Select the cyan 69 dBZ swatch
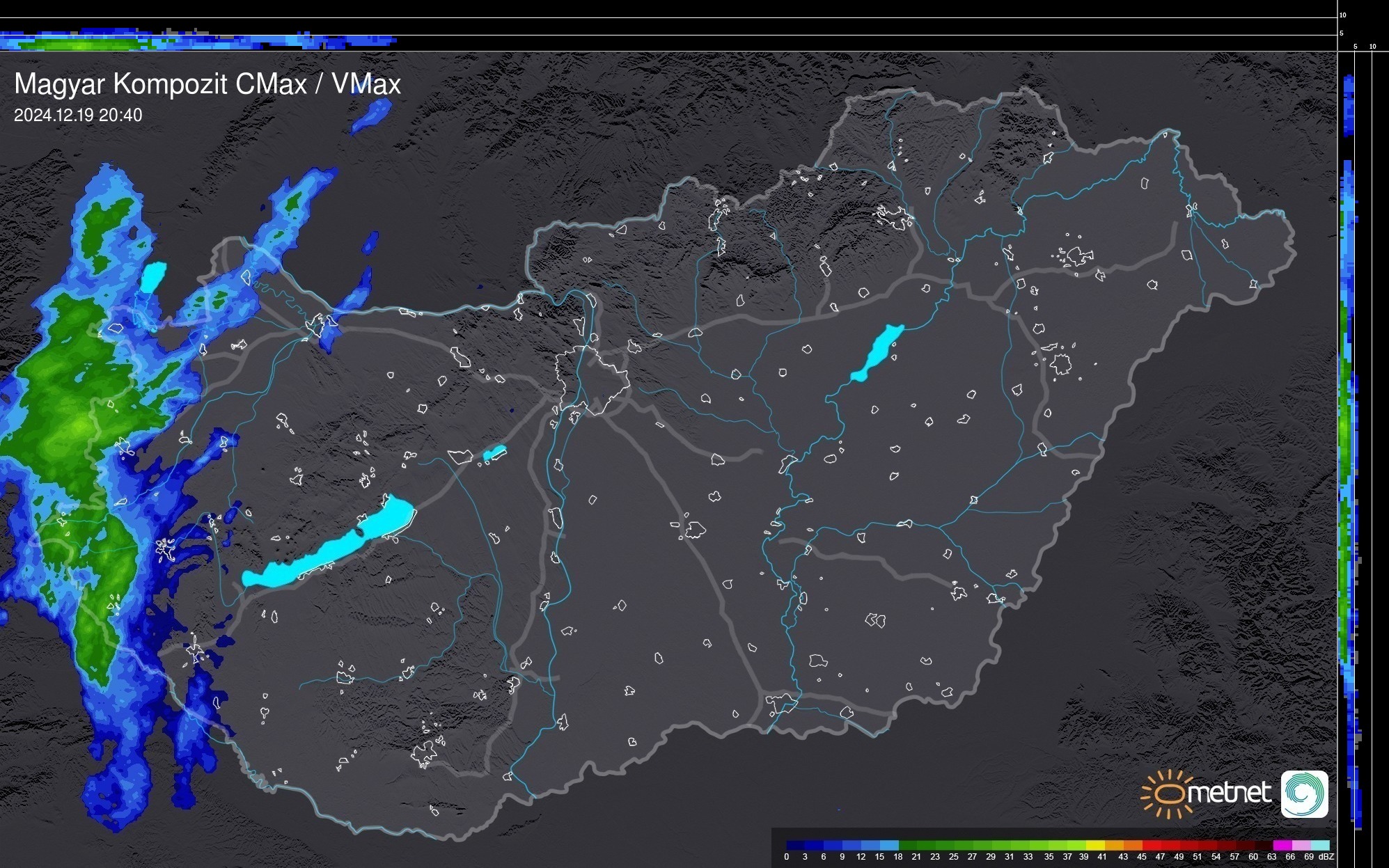 [1319, 845]
